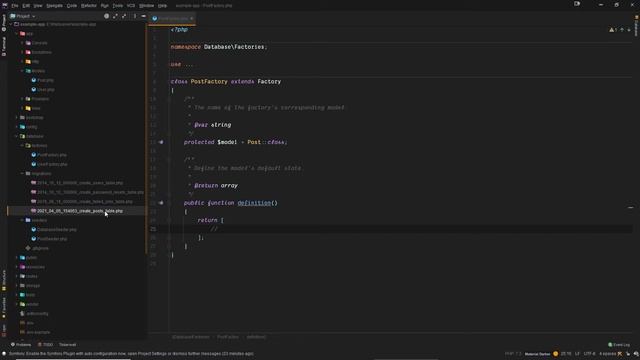Collapse the example-app root node
The image size is (640, 360).
(11, 24)
